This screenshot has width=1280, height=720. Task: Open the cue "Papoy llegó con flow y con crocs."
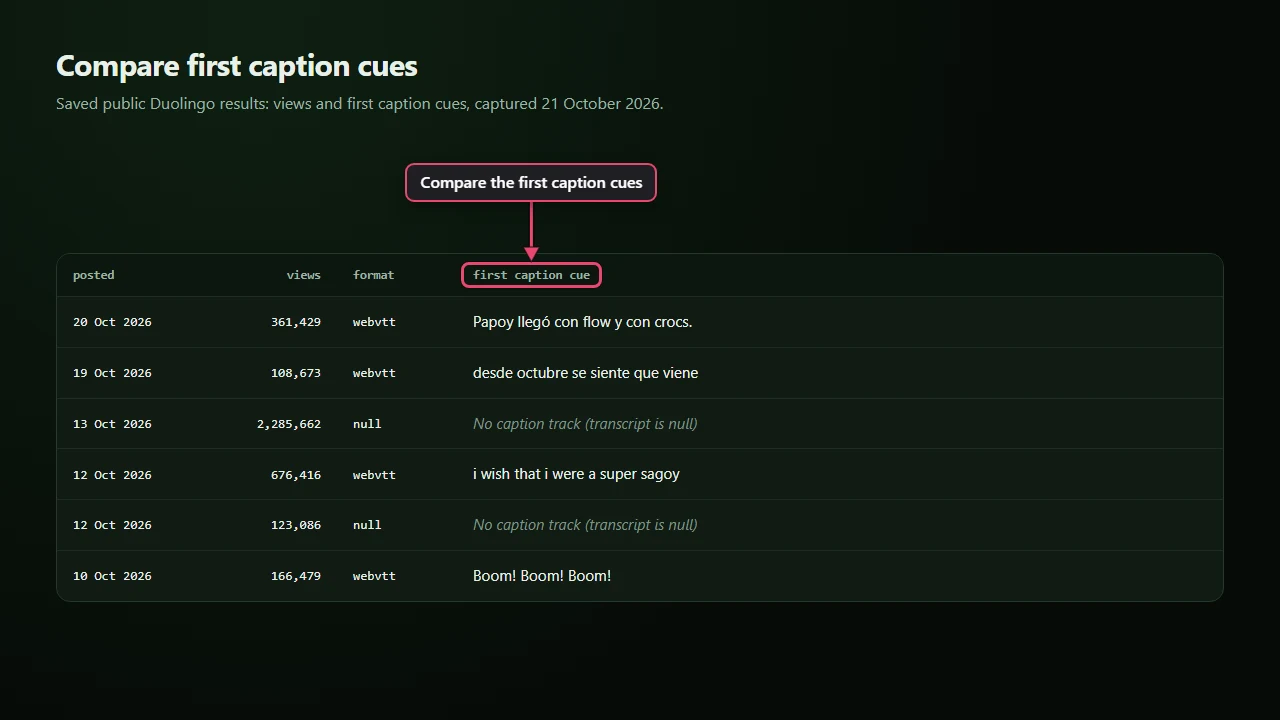point(583,322)
